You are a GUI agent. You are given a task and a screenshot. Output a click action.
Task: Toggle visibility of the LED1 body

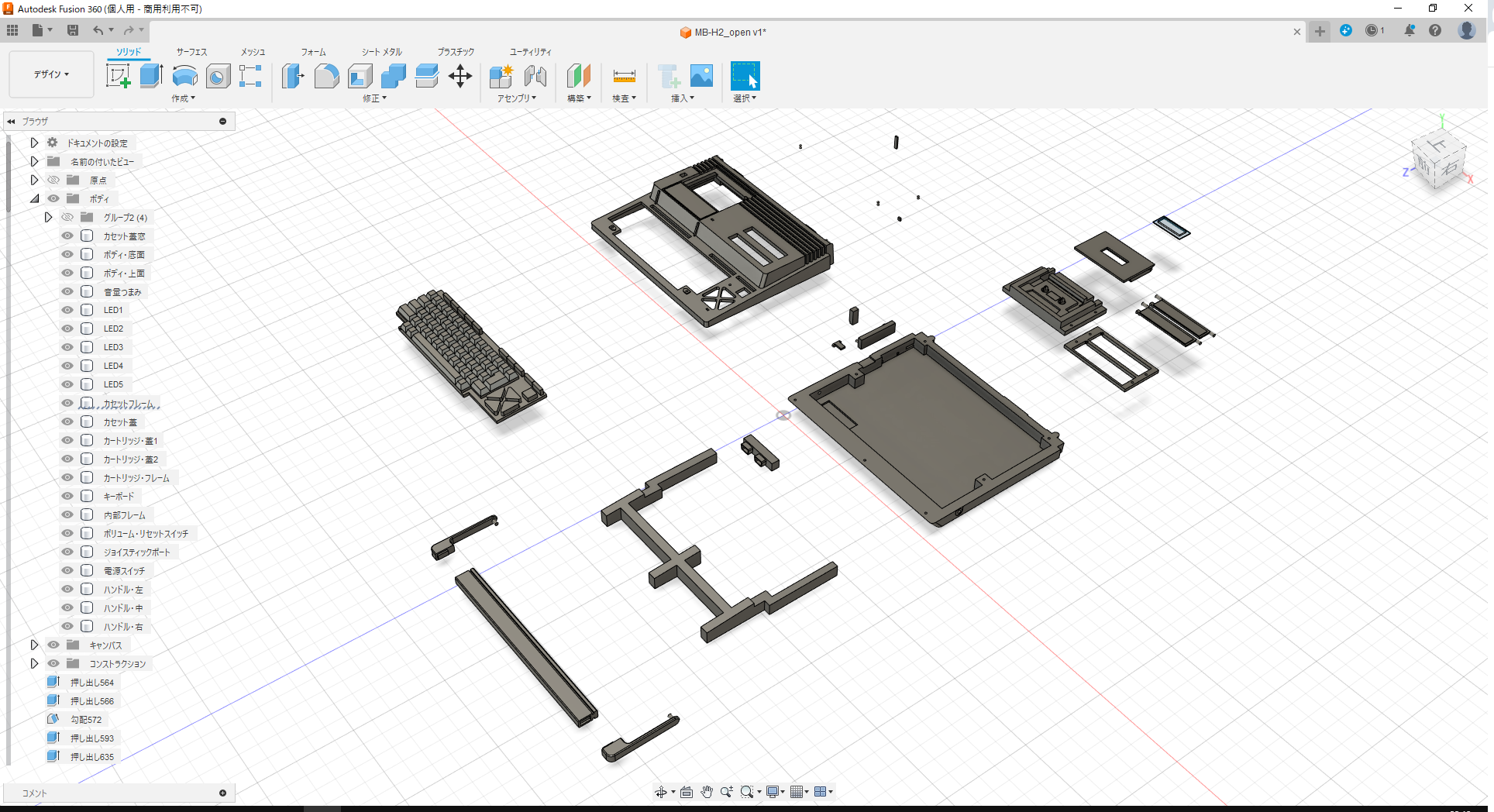(x=67, y=309)
